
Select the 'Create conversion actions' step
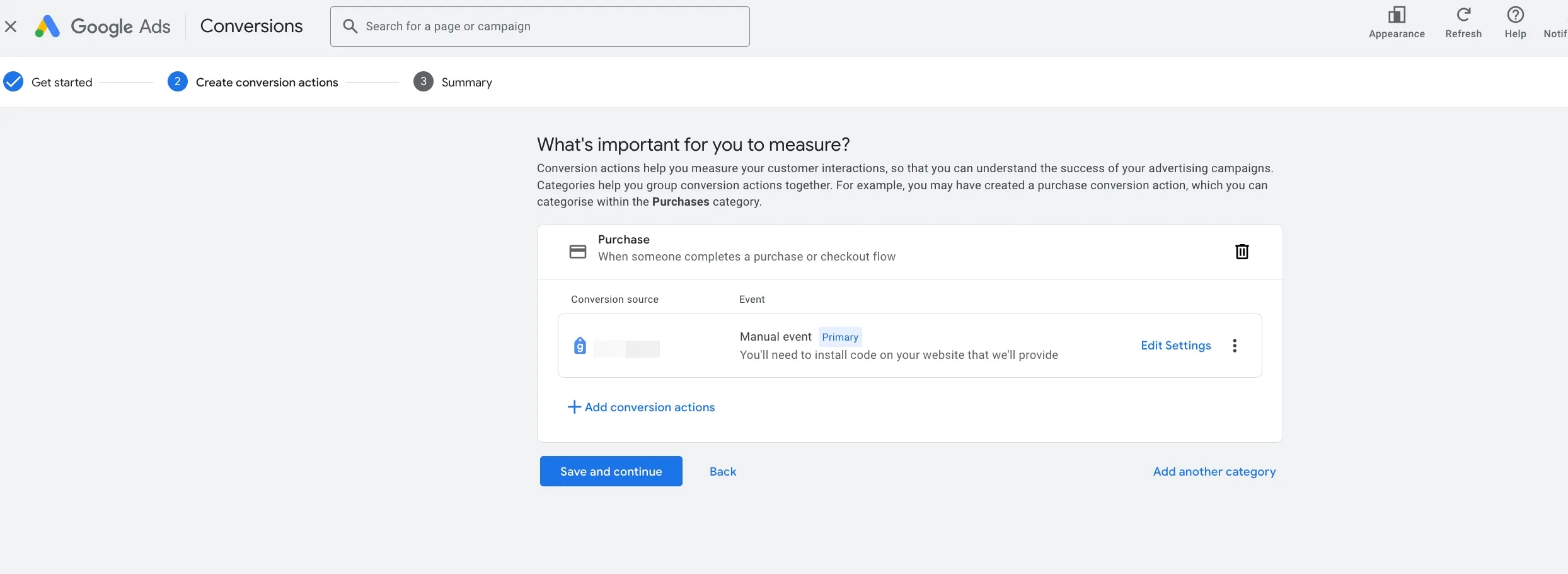tap(253, 82)
